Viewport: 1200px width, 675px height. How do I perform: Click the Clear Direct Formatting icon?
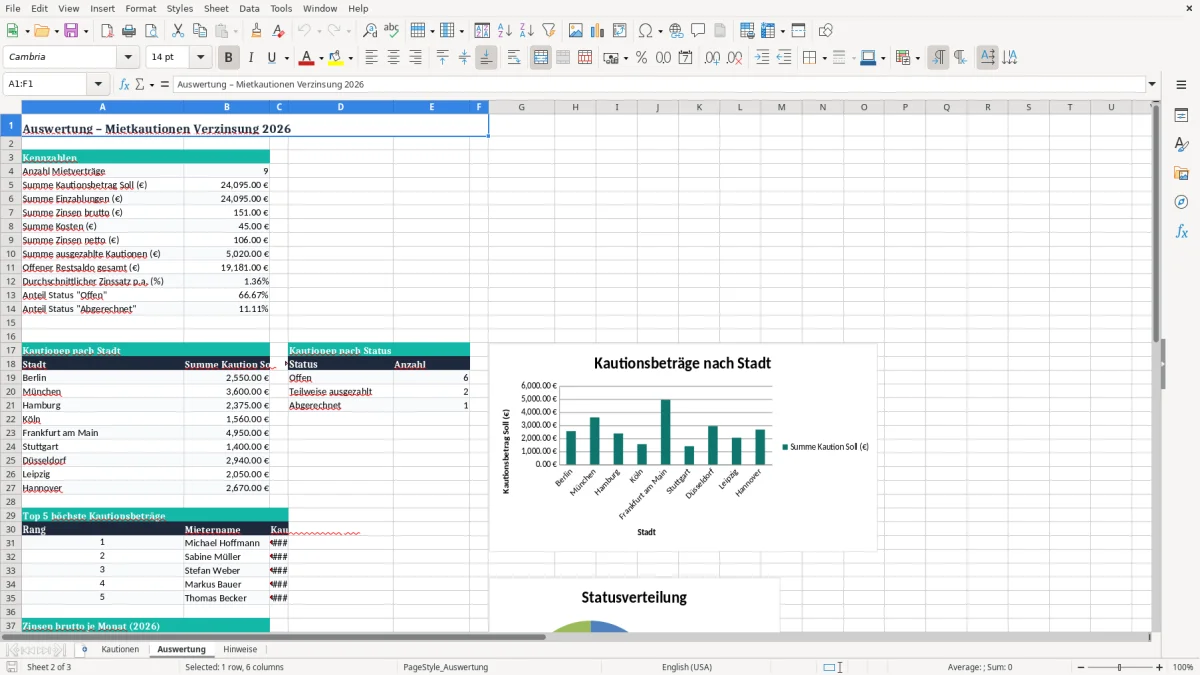(x=278, y=31)
